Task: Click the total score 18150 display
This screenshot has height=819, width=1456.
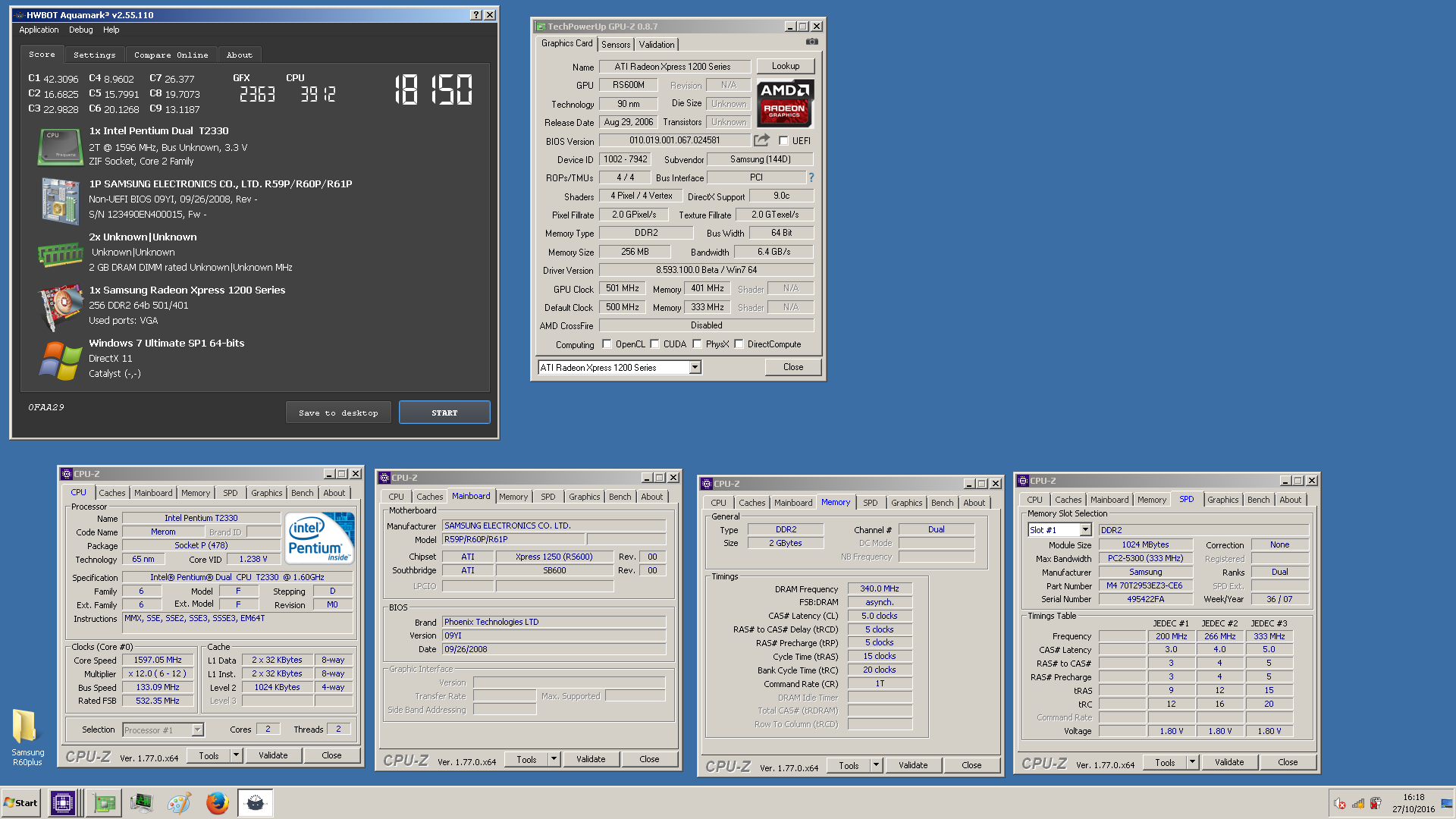Action: 433,89
